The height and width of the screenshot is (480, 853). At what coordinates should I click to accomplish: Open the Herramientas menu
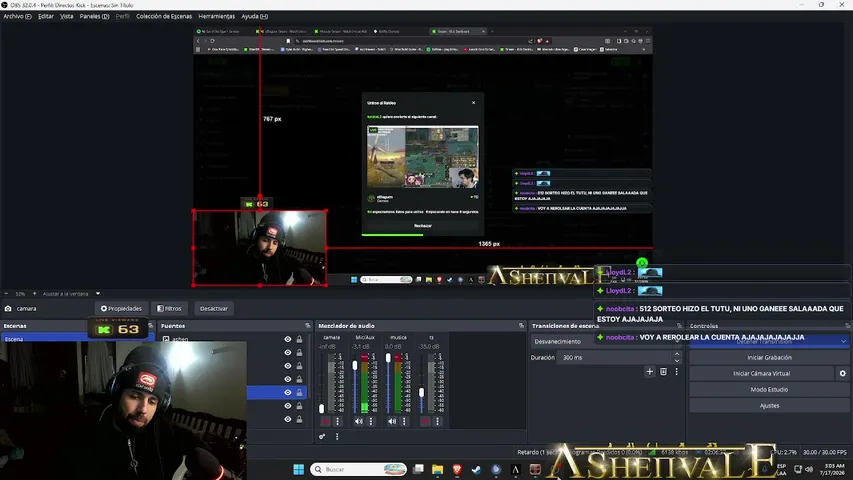(x=217, y=16)
